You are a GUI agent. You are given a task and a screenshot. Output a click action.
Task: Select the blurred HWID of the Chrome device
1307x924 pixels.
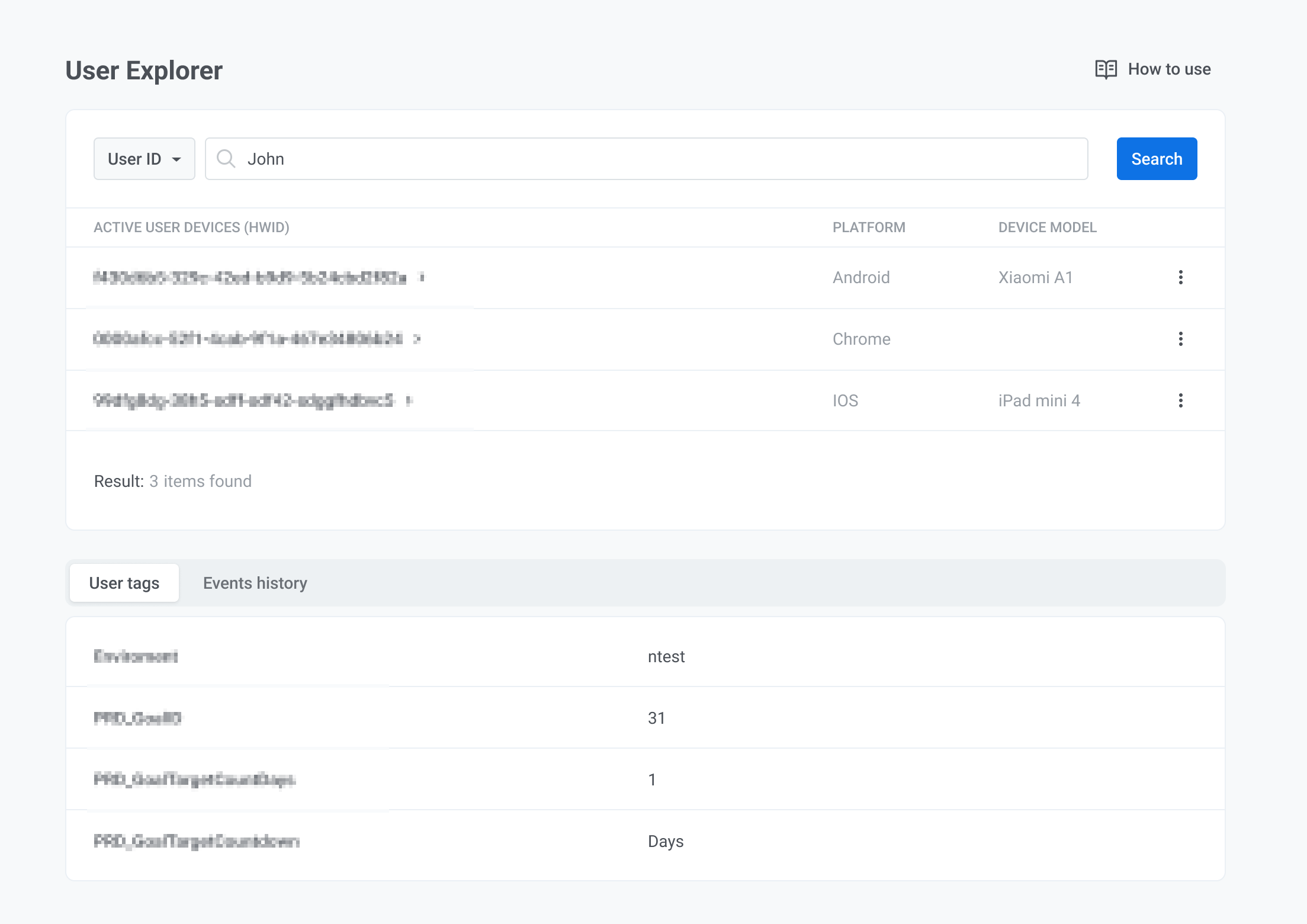click(x=248, y=339)
